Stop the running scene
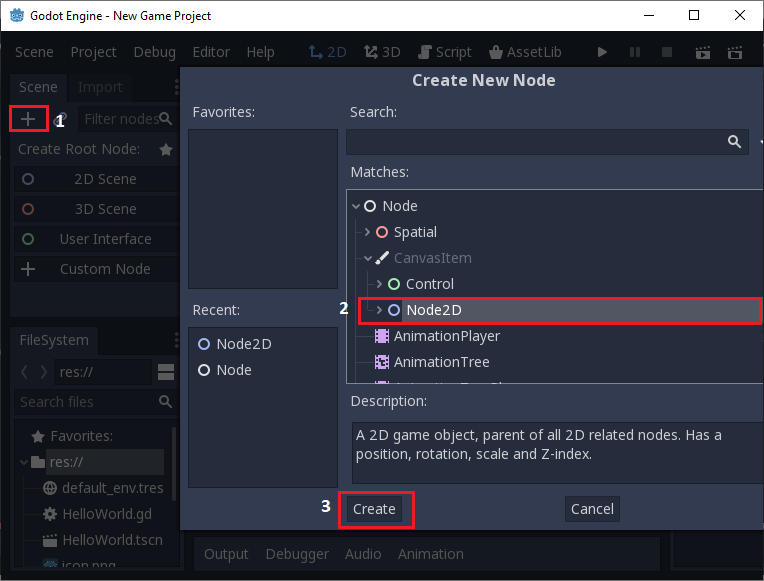 click(x=667, y=52)
